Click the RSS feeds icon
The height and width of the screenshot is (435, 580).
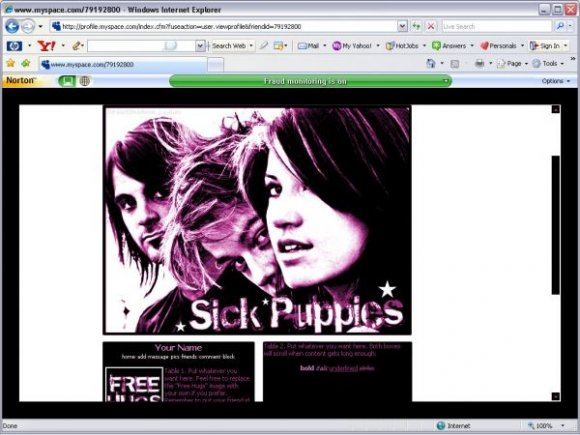click(455, 64)
